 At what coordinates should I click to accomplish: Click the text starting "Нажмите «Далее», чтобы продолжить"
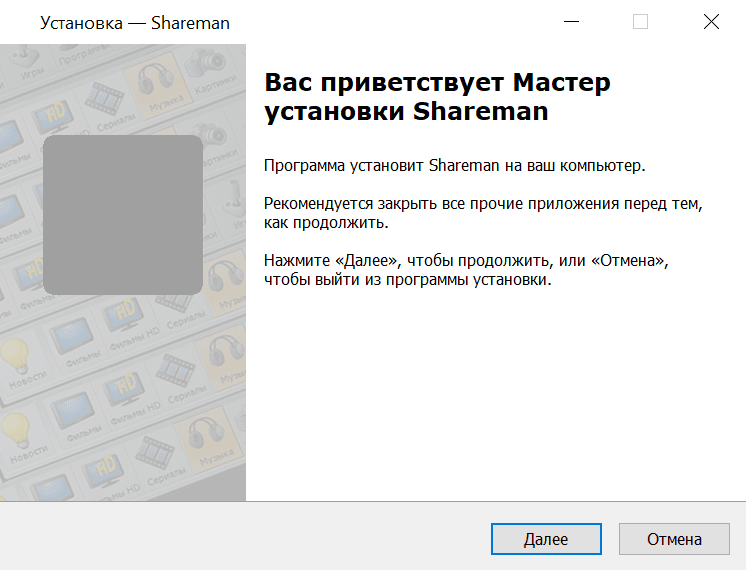coord(466,270)
